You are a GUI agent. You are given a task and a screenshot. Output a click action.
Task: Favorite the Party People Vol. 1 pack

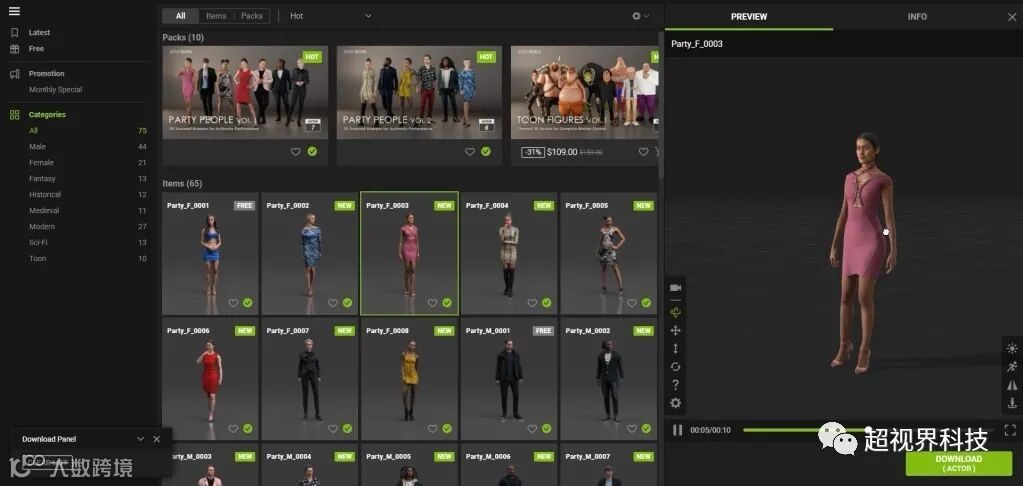296,151
